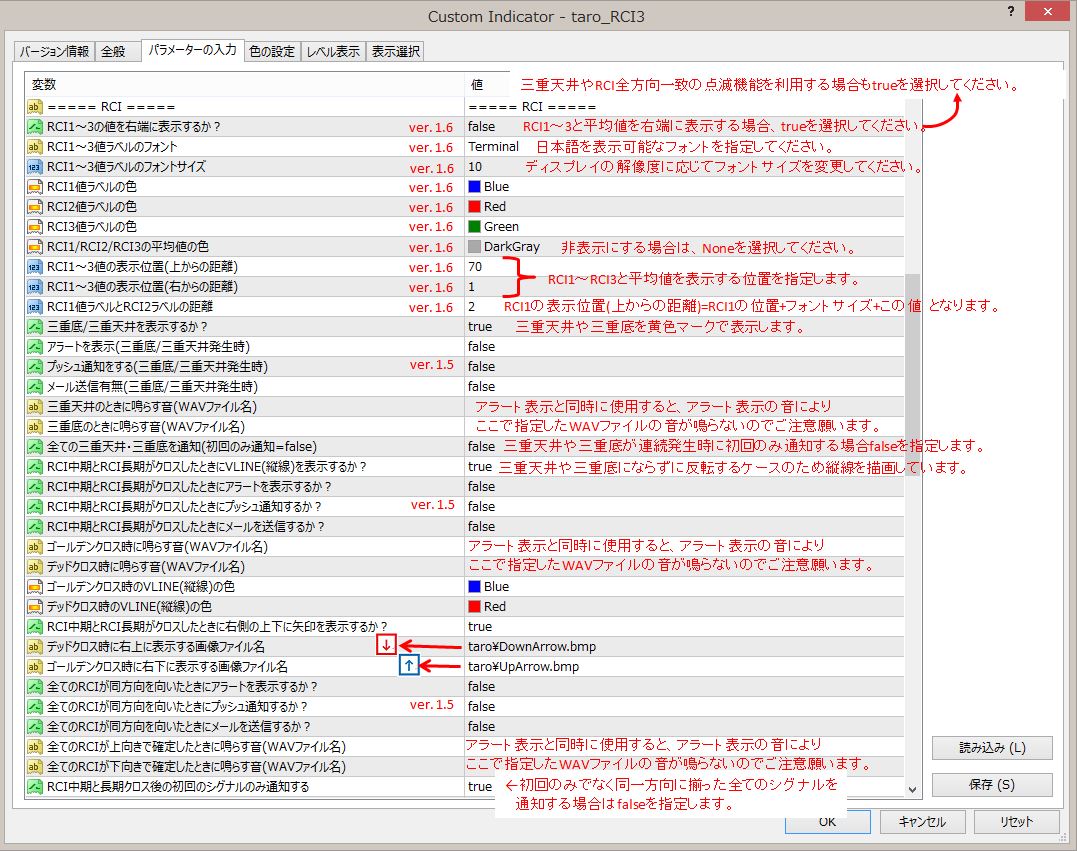Image resolution: width=1077 pixels, height=851 pixels.
Task: Open the 表示選択 tab
Action: click(x=396, y=52)
